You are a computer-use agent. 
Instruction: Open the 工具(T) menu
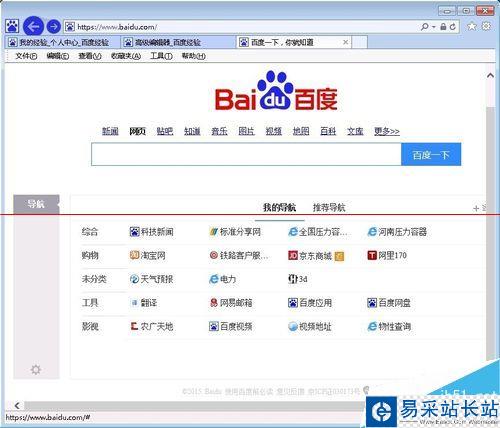161,56
